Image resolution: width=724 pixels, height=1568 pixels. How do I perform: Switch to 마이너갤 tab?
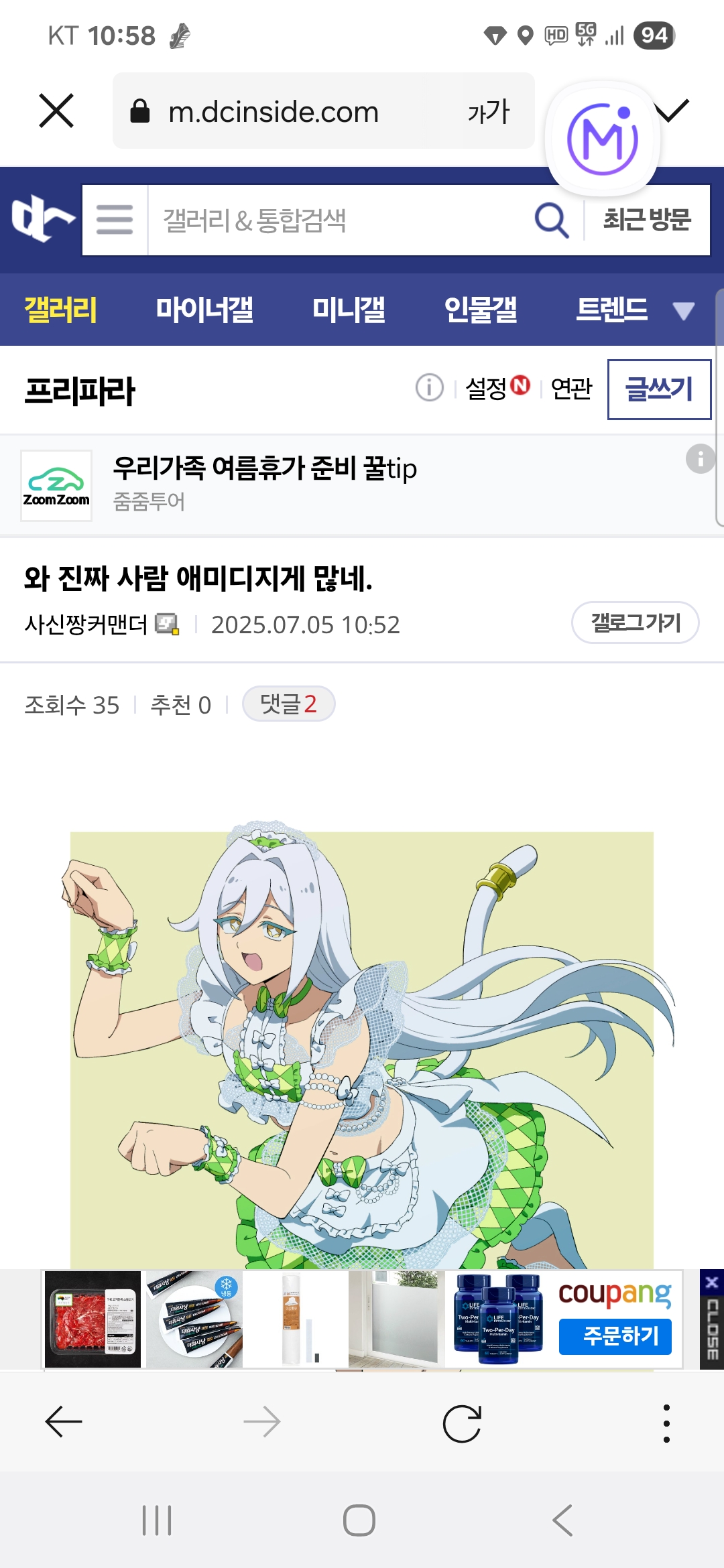coord(204,310)
